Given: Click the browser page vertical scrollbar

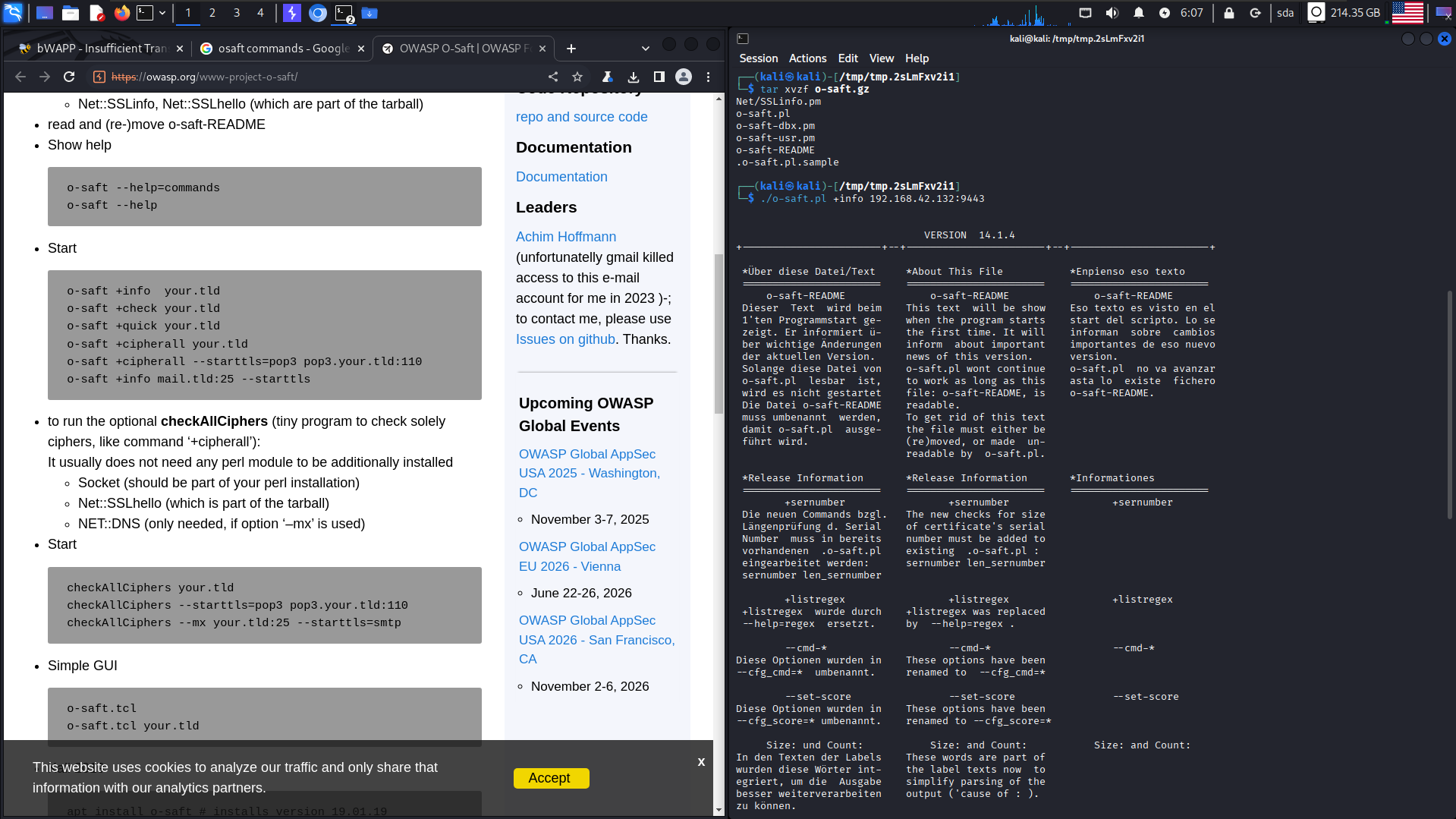Looking at the screenshot, I should (719, 334).
